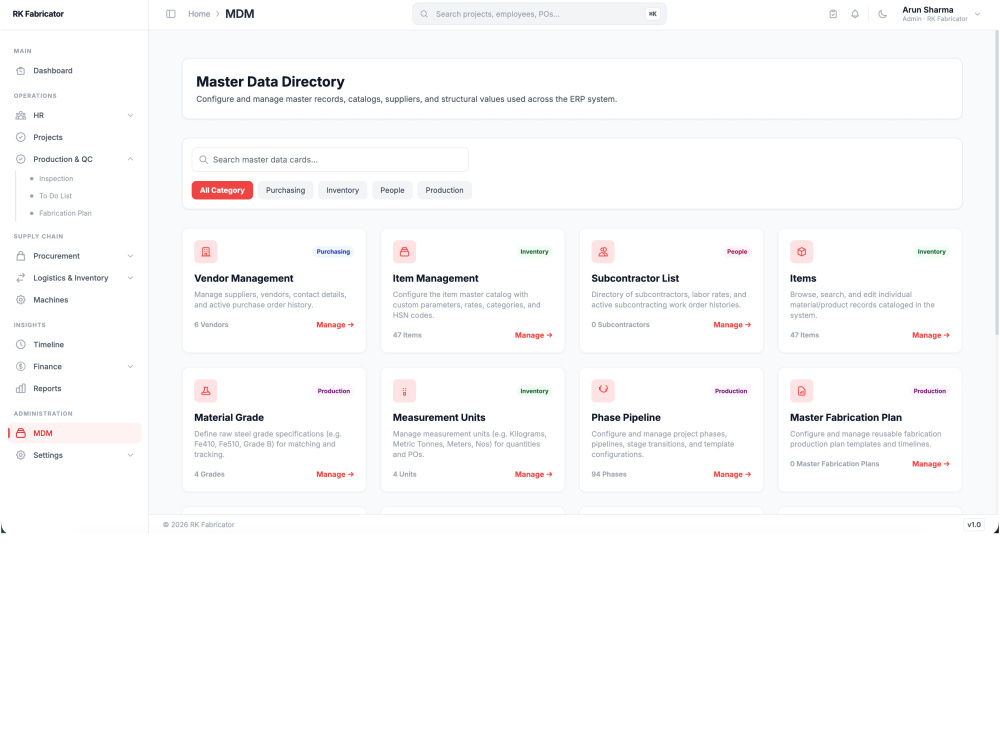Screen dimensions: 1000x750
Task: Open Inspection submenu item
Action: pyautogui.click(x=56, y=179)
